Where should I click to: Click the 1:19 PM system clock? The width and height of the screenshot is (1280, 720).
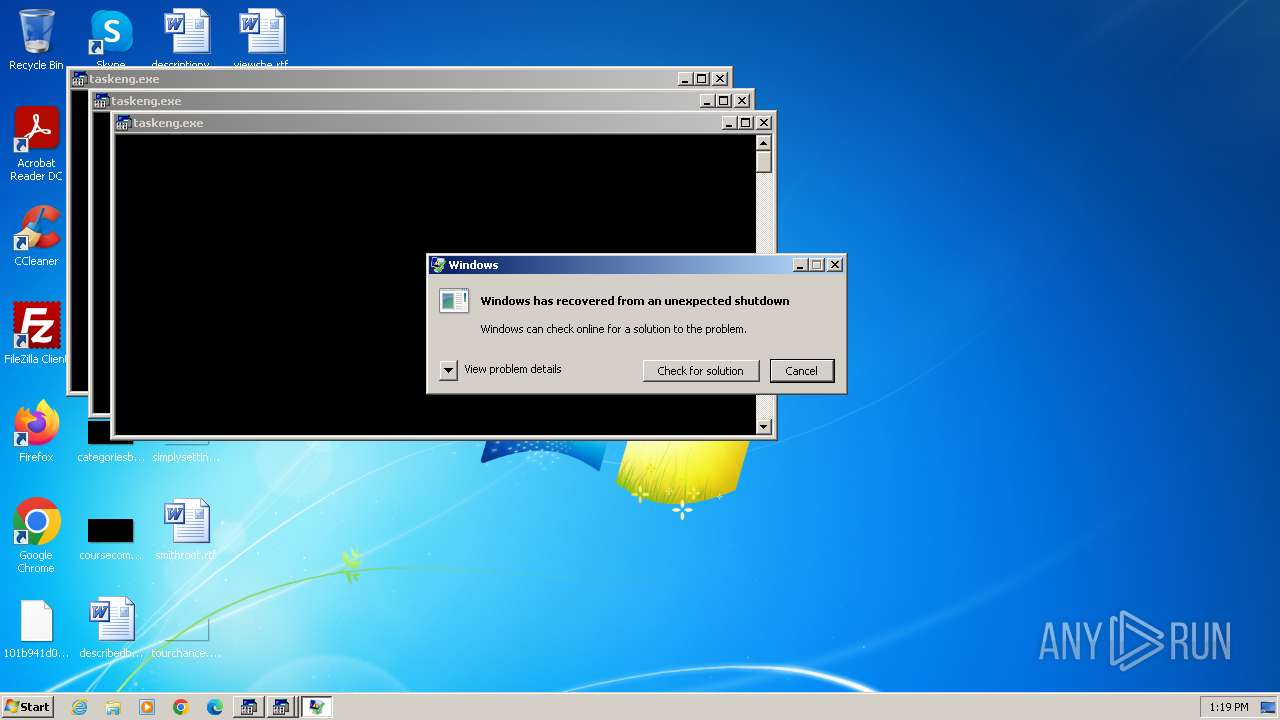pyautogui.click(x=1228, y=707)
